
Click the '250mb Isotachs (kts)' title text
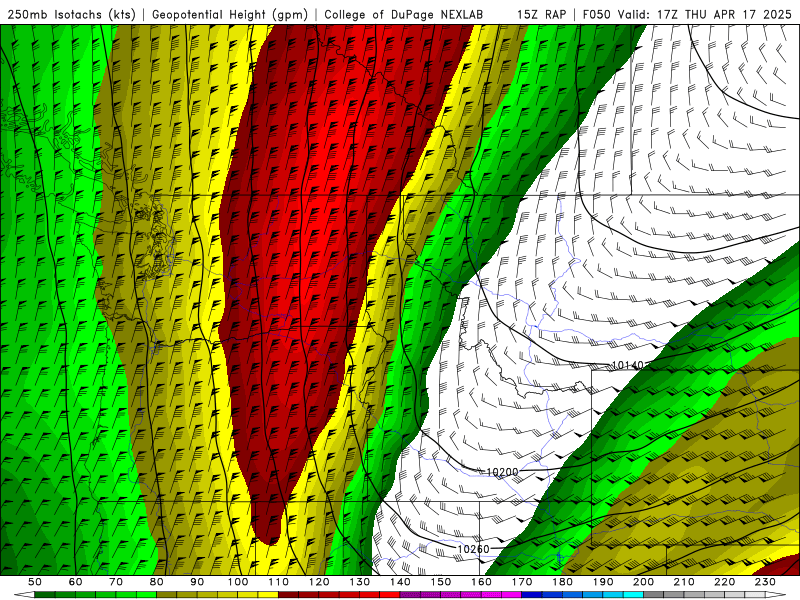(71, 15)
